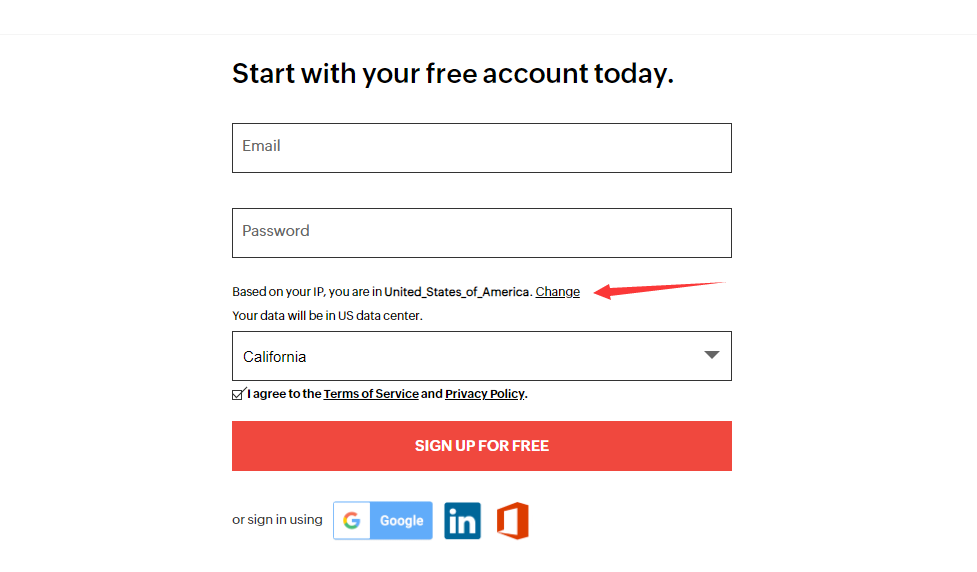
Task: Click the Google 'G' logo
Action: (351, 521)
